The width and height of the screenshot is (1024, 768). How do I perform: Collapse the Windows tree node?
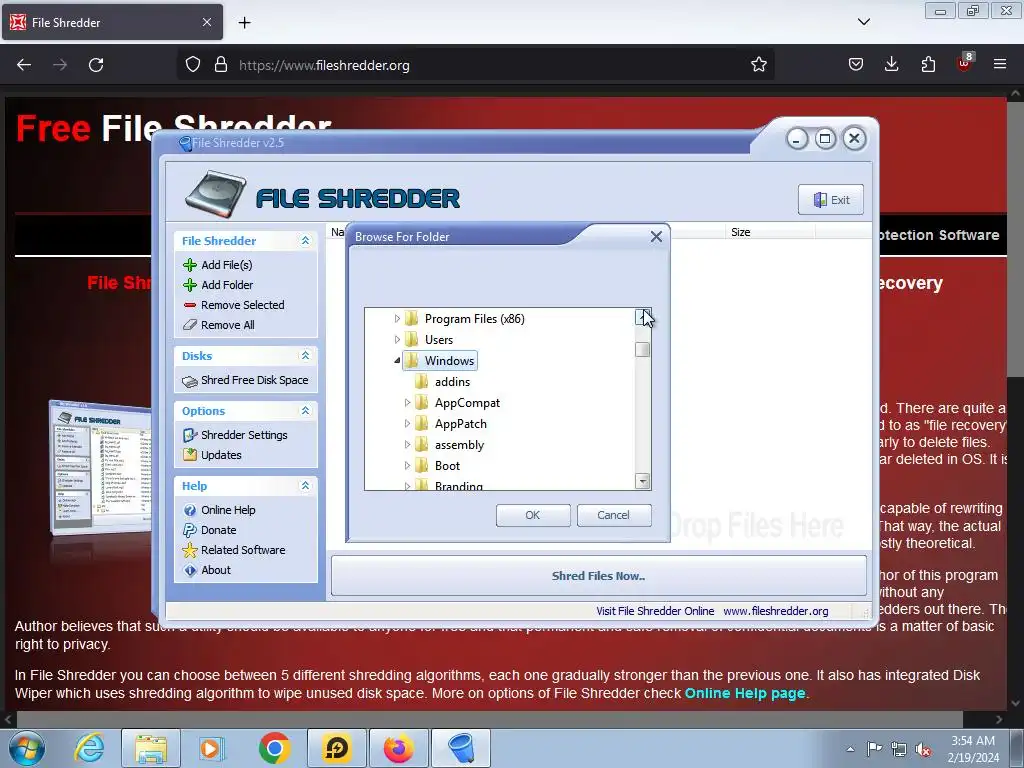(x=397, y=360)
